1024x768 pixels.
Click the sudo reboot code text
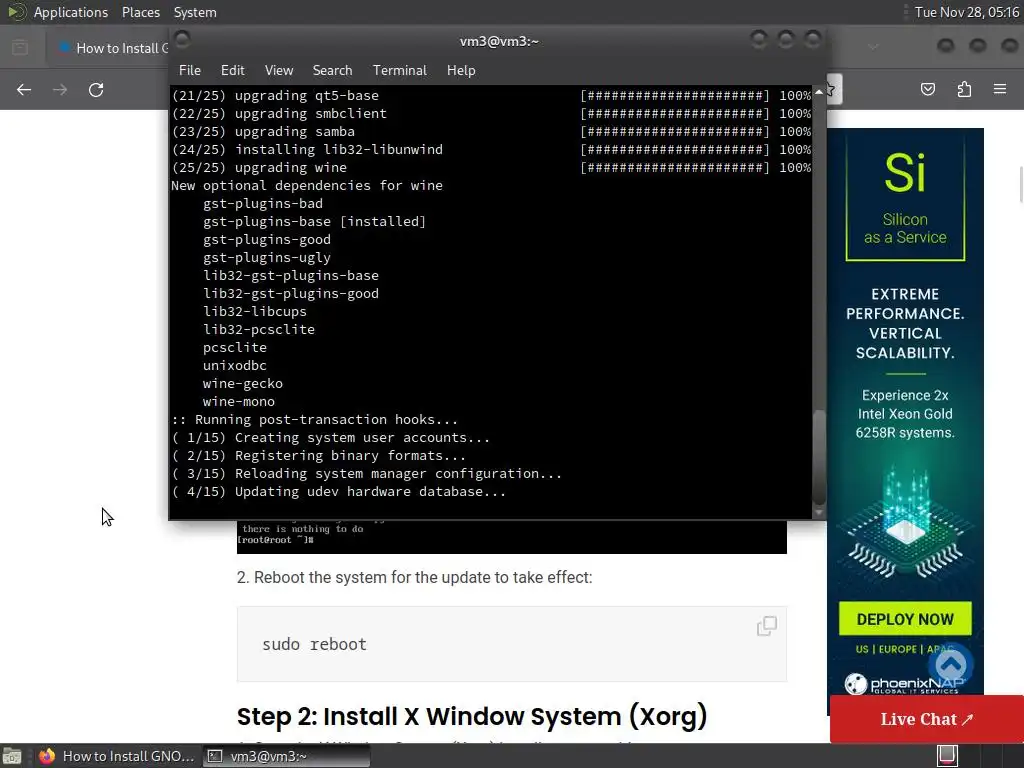click(314, 645)
